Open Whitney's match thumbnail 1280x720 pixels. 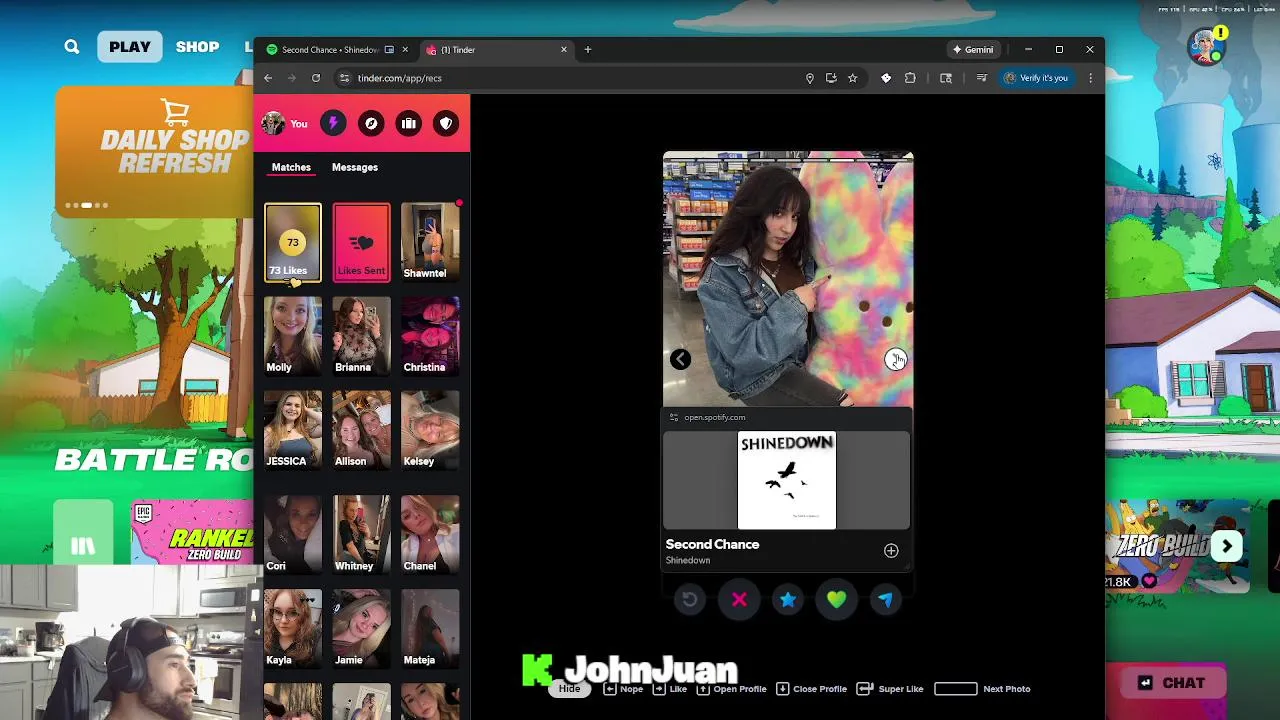(x=361, y=535)
